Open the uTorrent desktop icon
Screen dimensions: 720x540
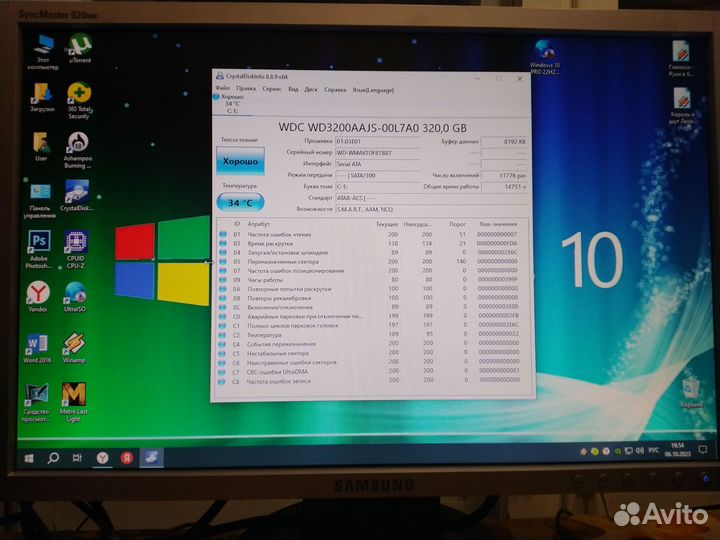click(x=80, y=48)
